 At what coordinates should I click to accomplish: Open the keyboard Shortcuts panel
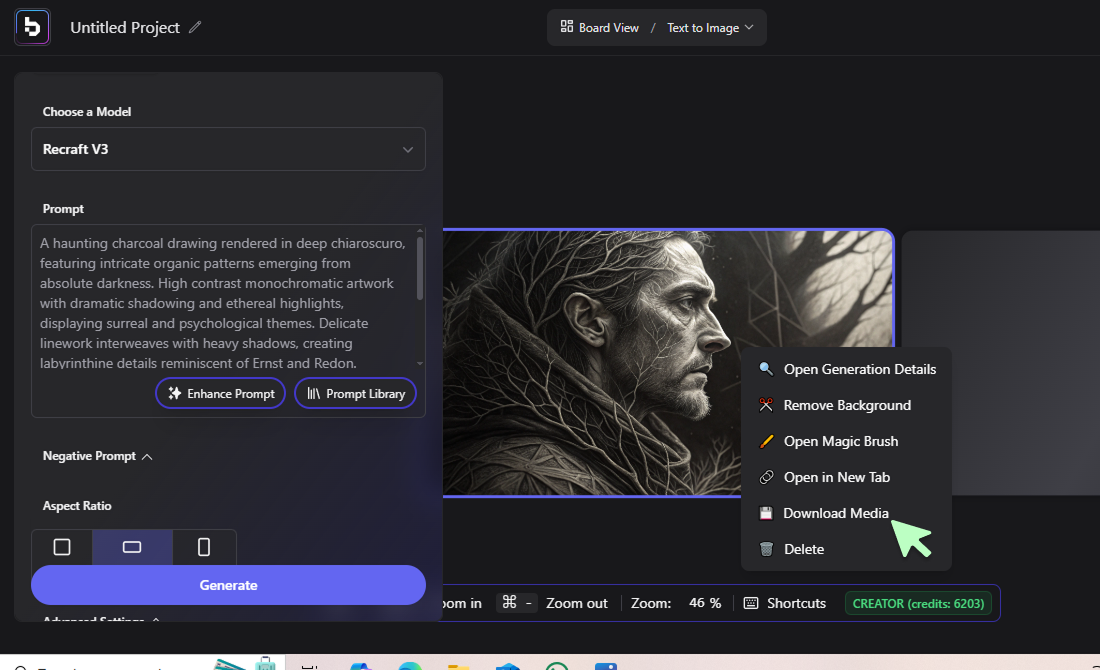pyautogui.click(x=784, y=603)
